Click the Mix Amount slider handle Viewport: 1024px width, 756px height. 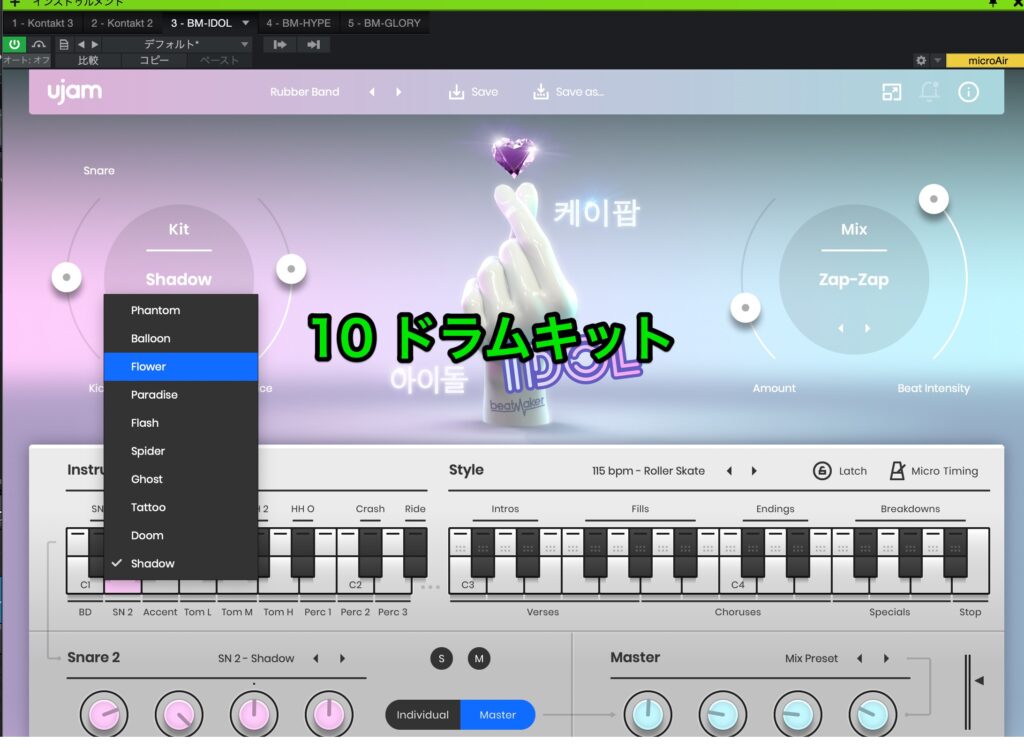(744, 308)
